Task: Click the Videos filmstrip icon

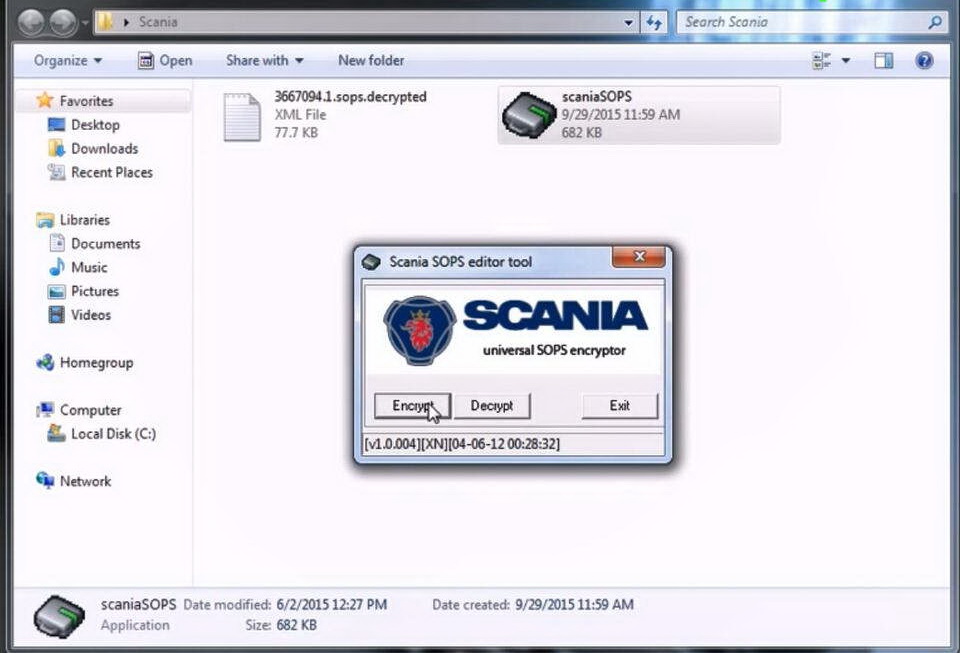Action: point(56,315)
